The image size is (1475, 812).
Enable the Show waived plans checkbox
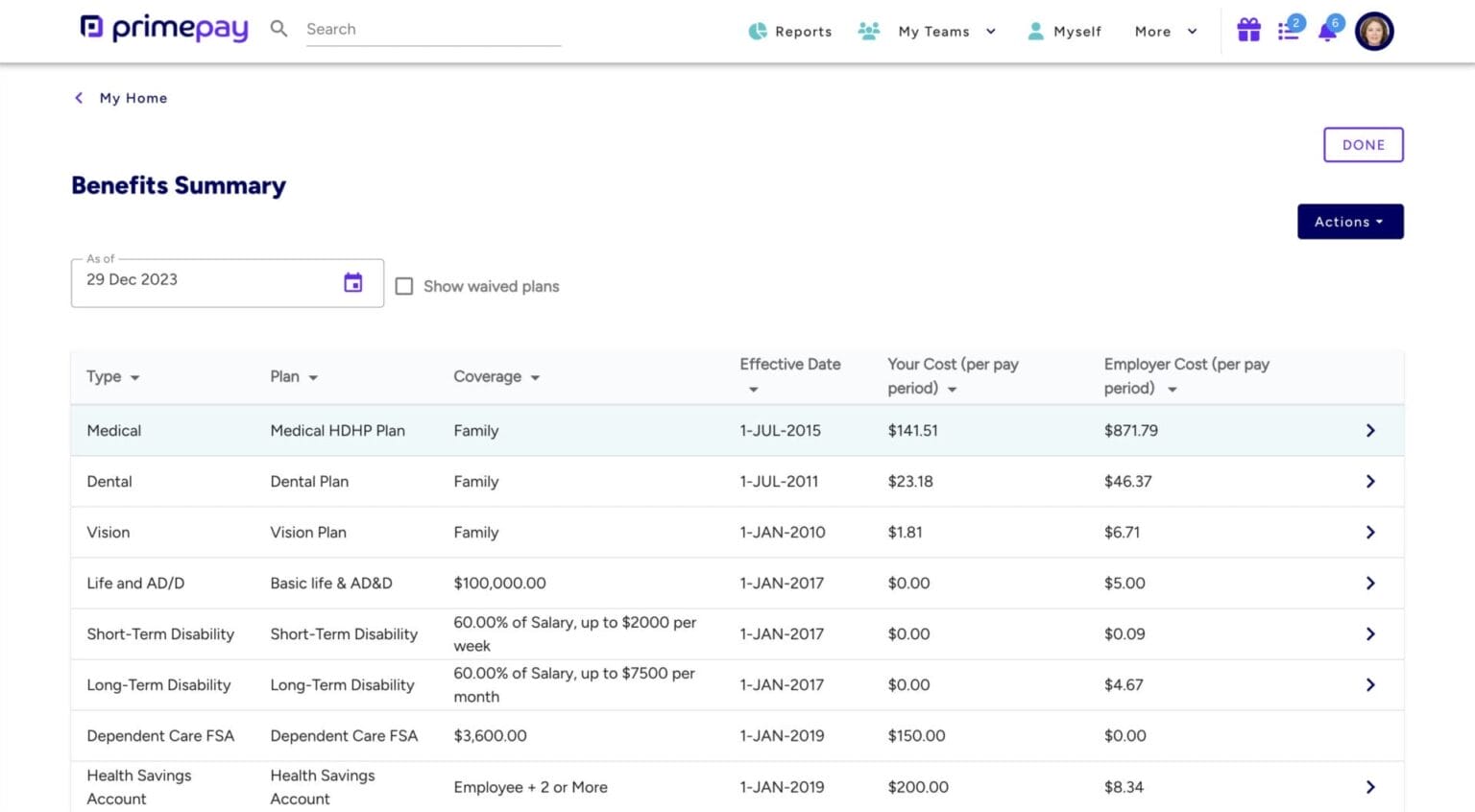tap(404, 286)
